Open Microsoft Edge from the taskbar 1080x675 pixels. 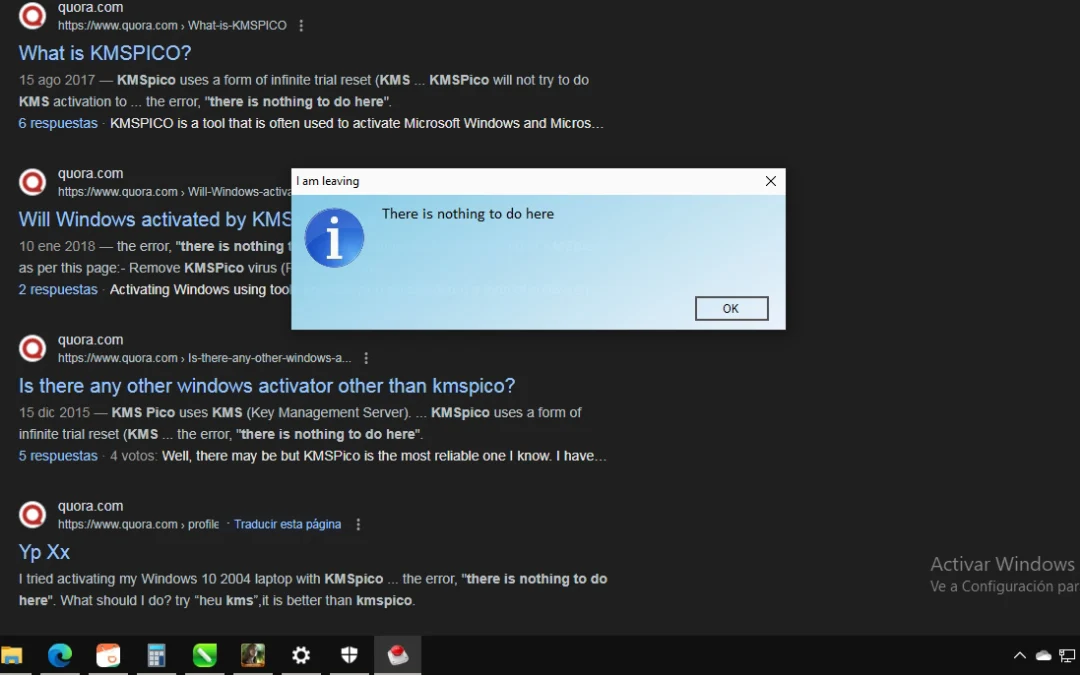tap(60, 655)
